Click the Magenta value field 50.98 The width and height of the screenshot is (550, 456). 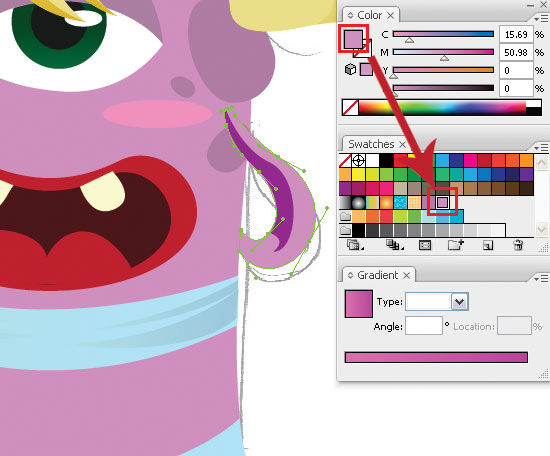pyautogui.click(x=516, y=52)
